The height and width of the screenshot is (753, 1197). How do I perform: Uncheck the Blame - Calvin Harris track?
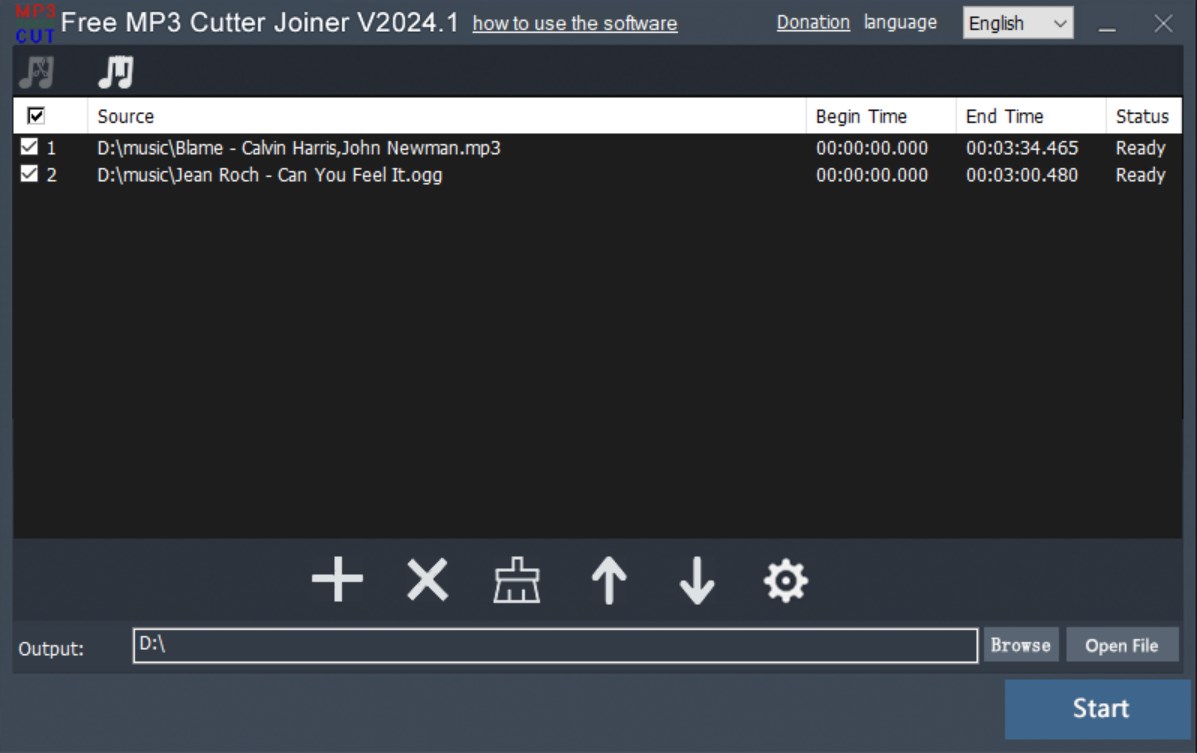27,147
